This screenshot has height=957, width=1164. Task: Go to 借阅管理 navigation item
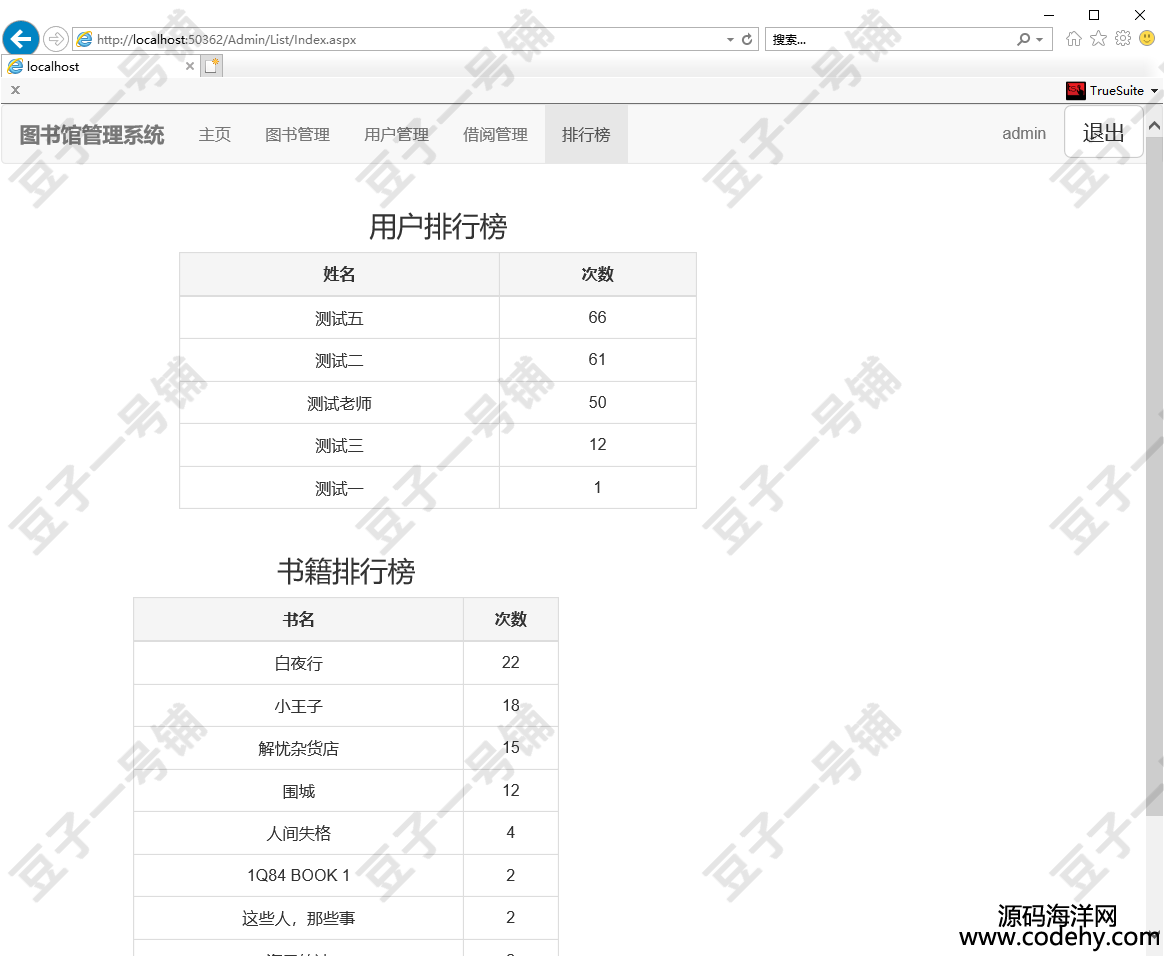[495, 134]
